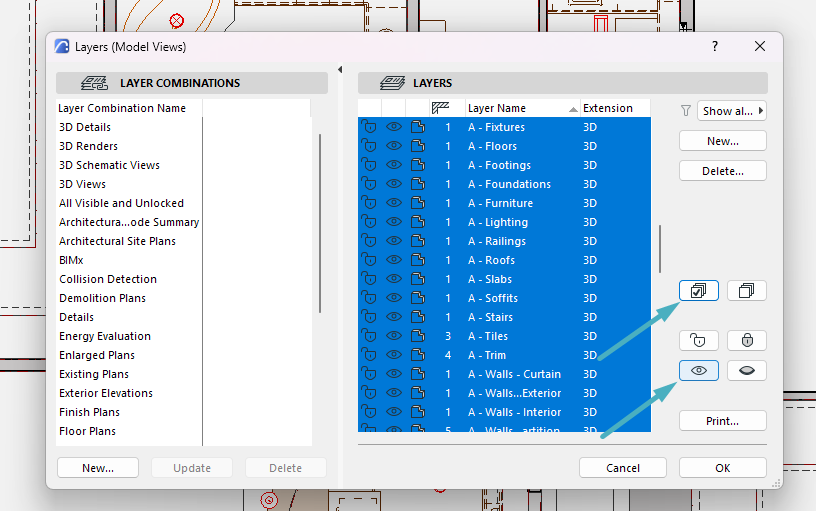Click the Deselect All layers button

point(746,291)
